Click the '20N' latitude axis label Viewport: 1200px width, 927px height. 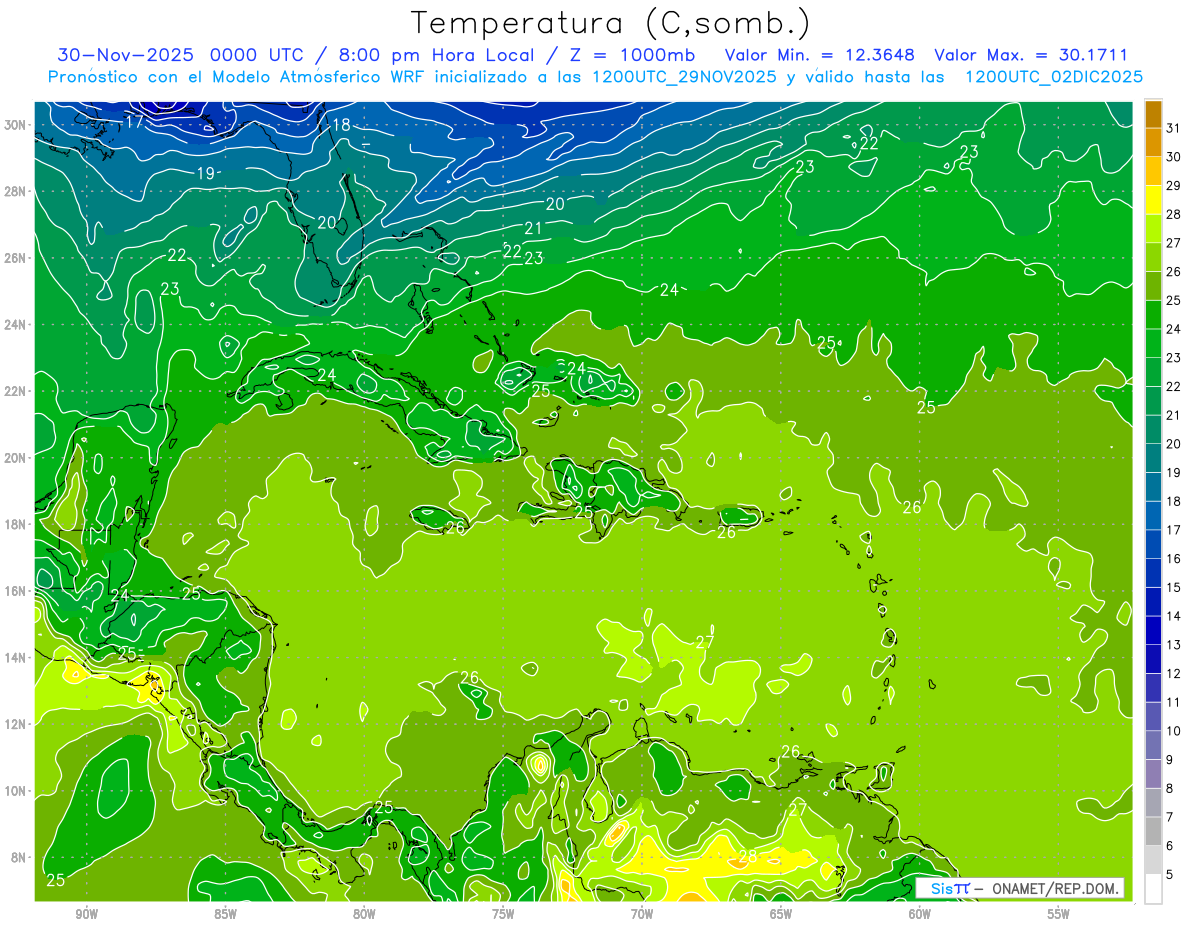click(x=16, y=458)
